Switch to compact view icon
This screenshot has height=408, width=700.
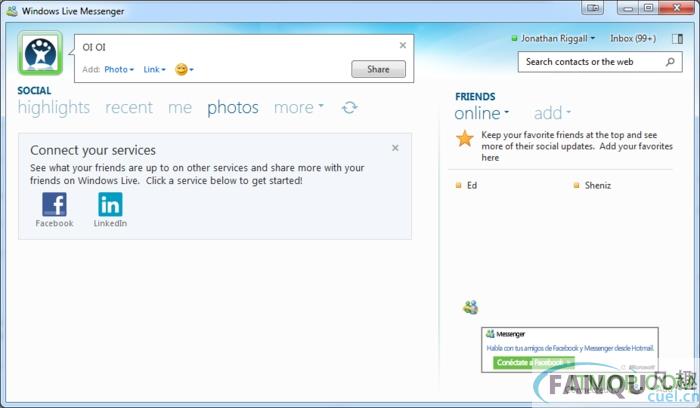coord(593,8)
